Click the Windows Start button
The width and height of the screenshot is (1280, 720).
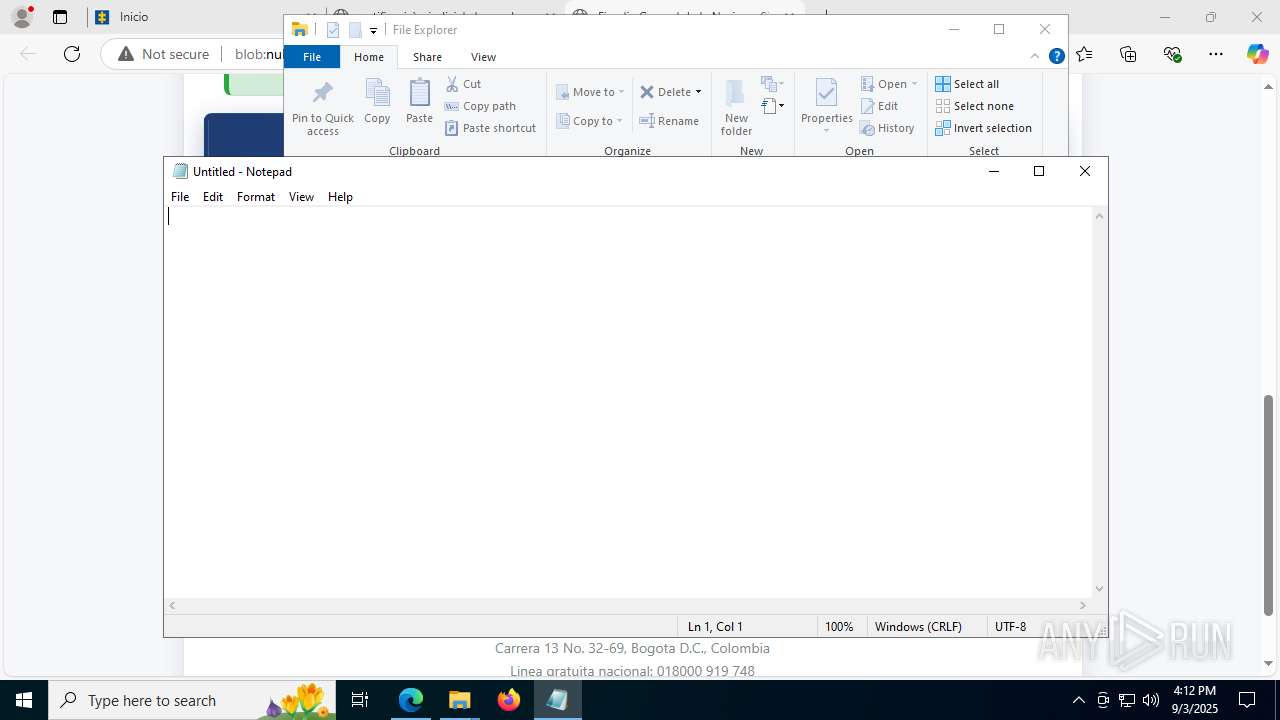[24, 700]
